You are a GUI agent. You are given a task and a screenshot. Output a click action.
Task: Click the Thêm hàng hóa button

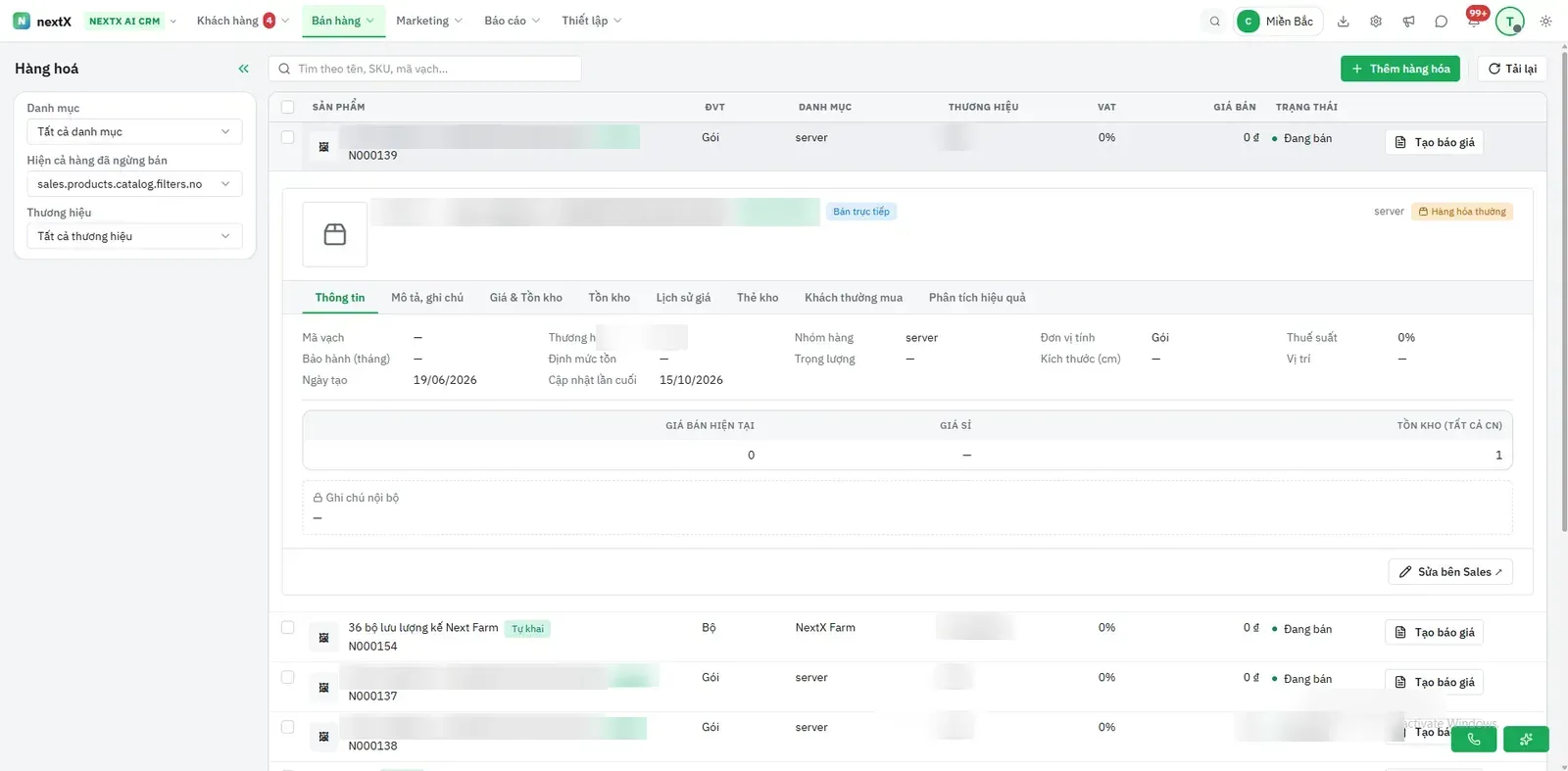1400,69
